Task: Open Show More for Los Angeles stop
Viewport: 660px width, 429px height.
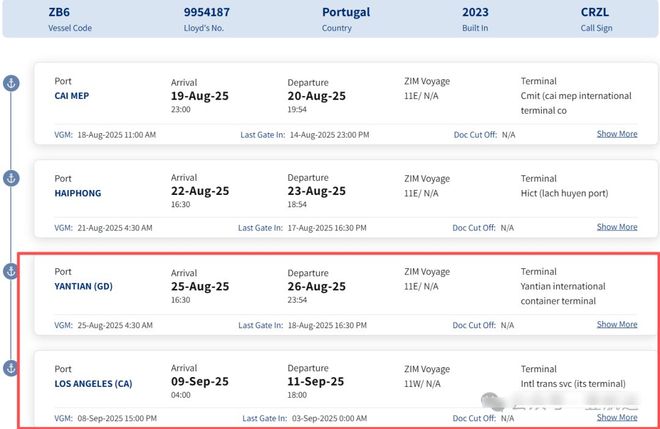Action: click(x=617, y=417)
